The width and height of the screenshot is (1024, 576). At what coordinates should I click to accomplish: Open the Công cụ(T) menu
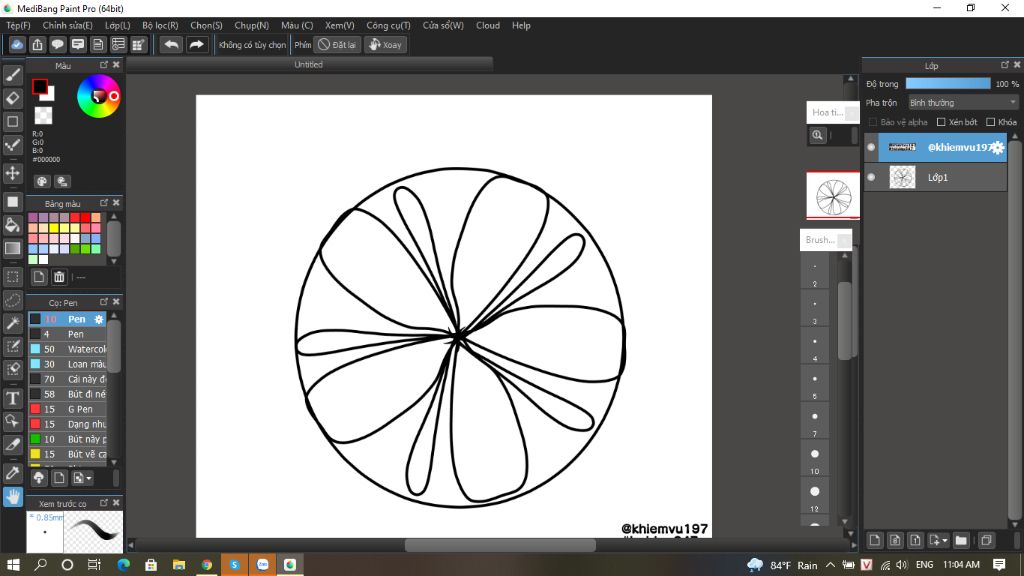click(x=388, y=25)
